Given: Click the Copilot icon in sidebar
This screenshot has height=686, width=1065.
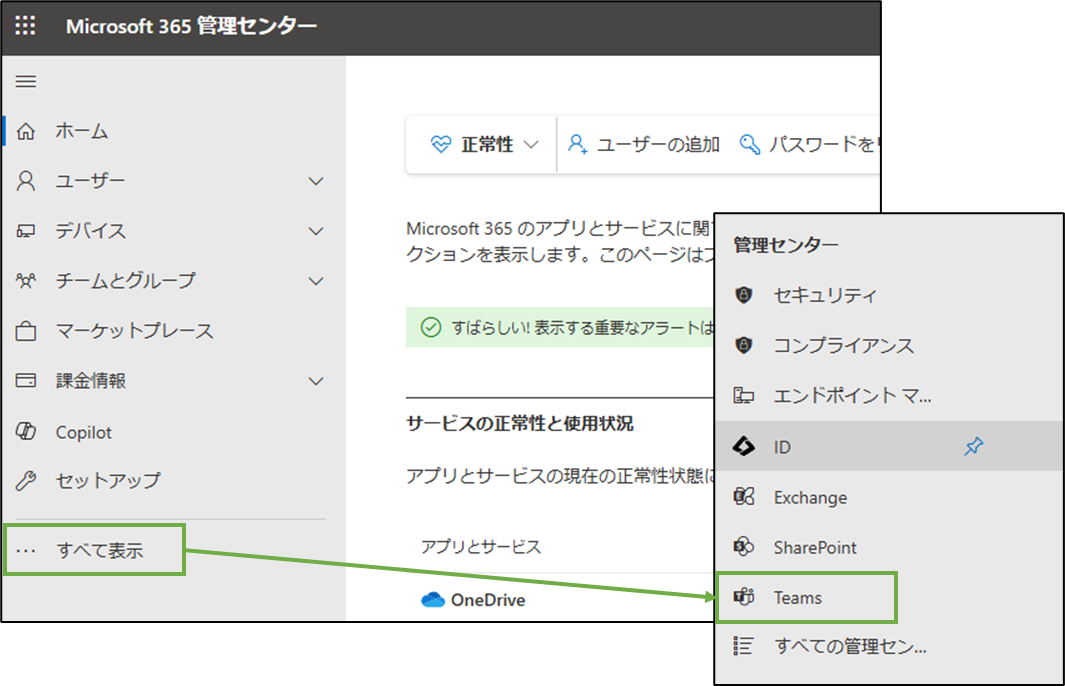Looking at the screenshot, I should 26,431.
